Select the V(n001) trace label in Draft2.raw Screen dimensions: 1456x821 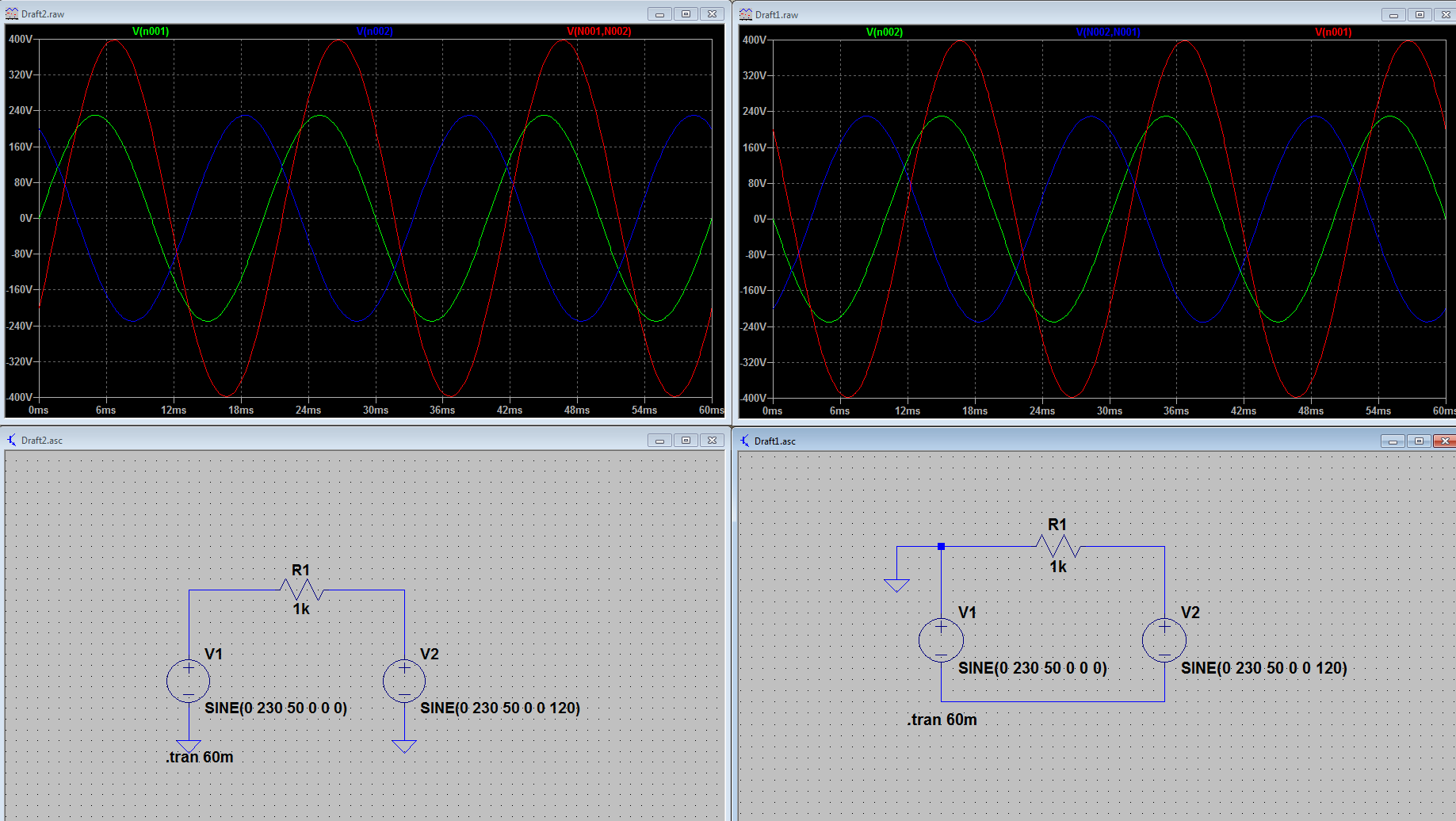click(151, 32)
